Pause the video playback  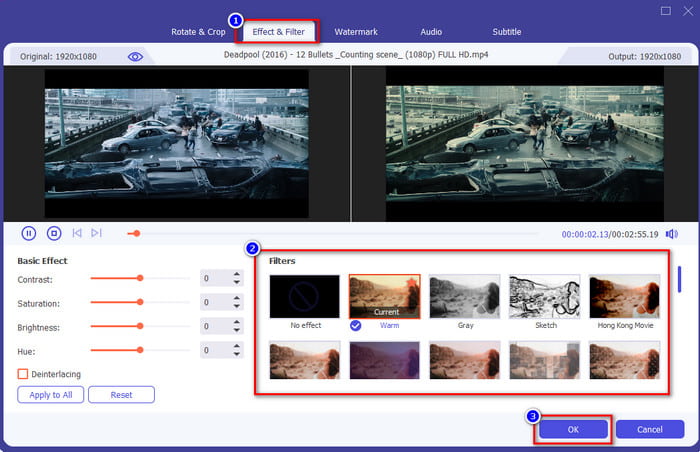29,233
